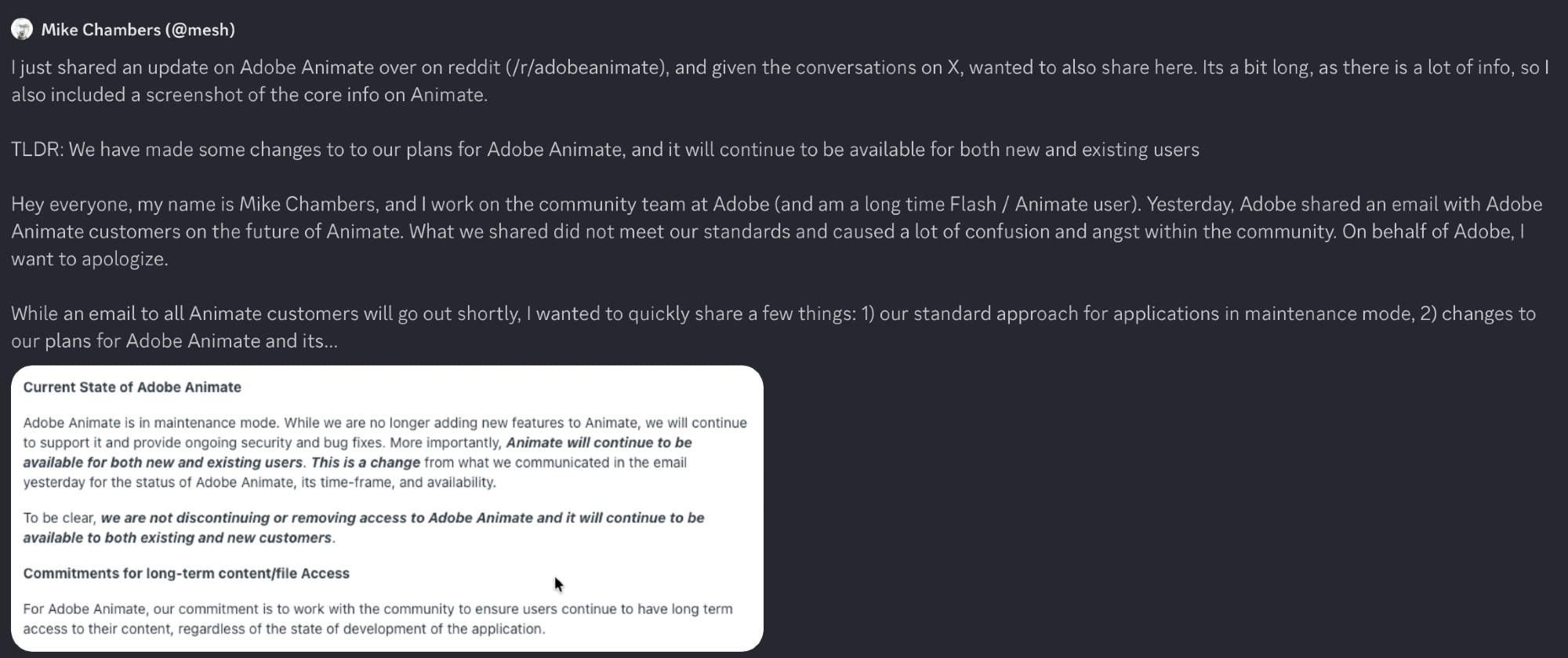Open the Mike Chambers (@mesh) author name
The width and height of the screenshot is (1568, 658).
(x=138, y=30)
